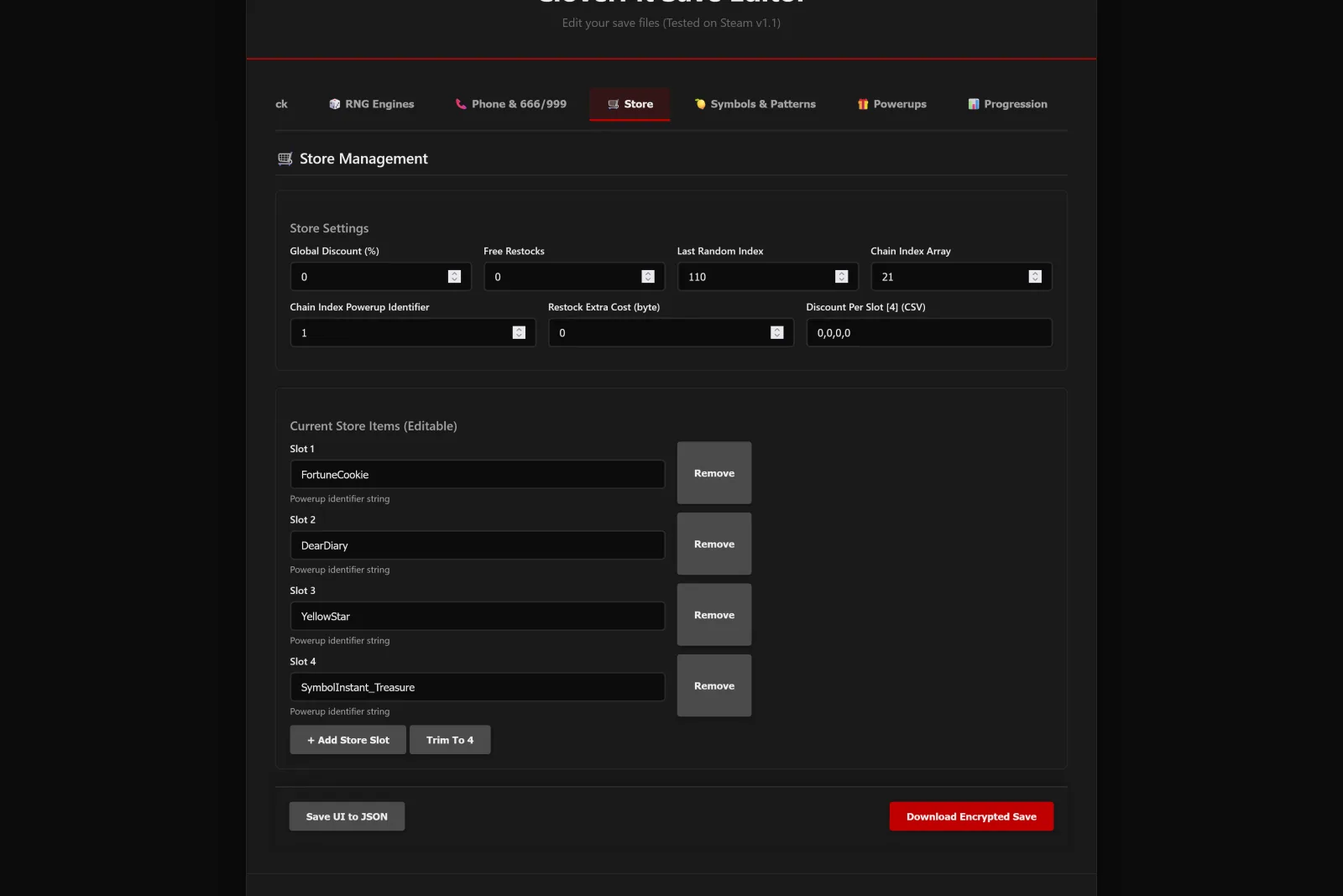Image resolution: width=1343 pixels, height=896 pixels.
Task: Open the Progression tab
Action: coord(1007,104)
